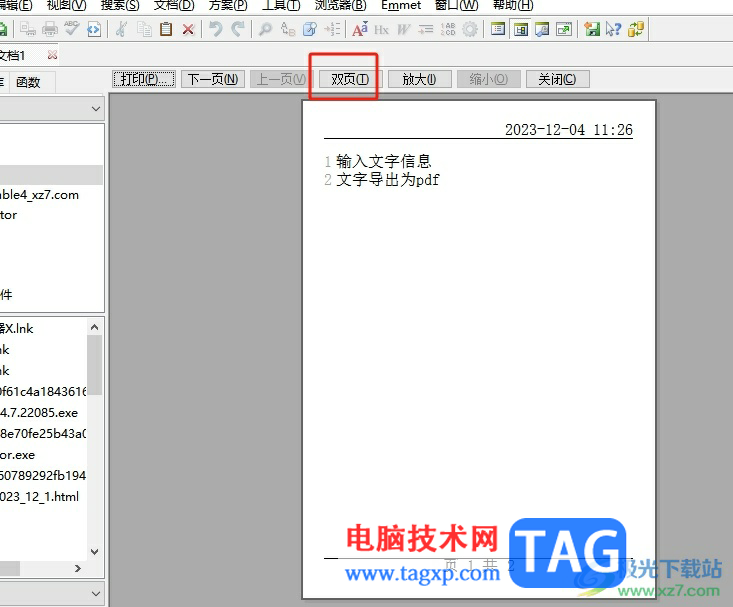Click the save with orange arrow icon
This screenshot has width=733, height=607.
point(592,29)
